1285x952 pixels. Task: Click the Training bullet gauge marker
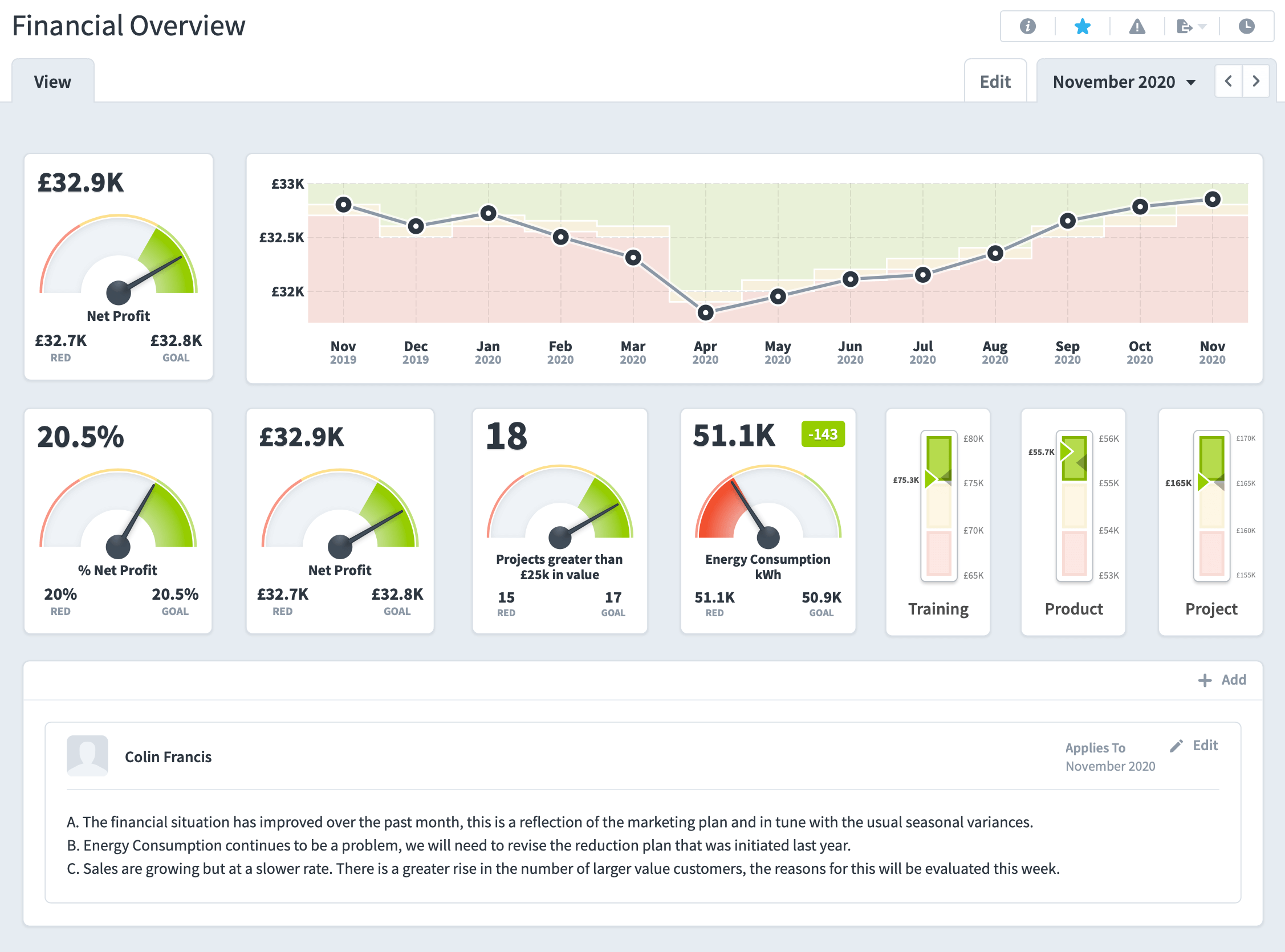click(930, 479)
